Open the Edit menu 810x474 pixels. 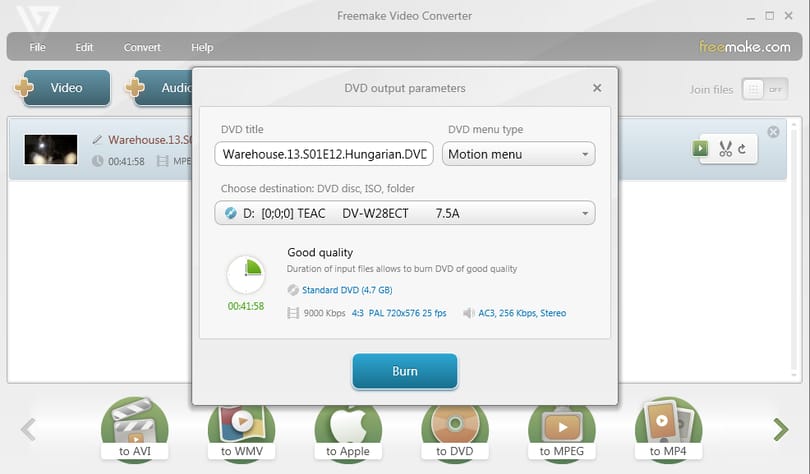pos(84,47)
